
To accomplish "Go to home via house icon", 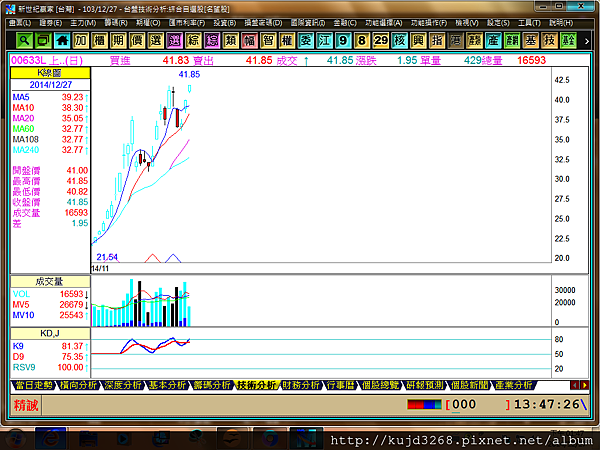I will pos(62,40).
